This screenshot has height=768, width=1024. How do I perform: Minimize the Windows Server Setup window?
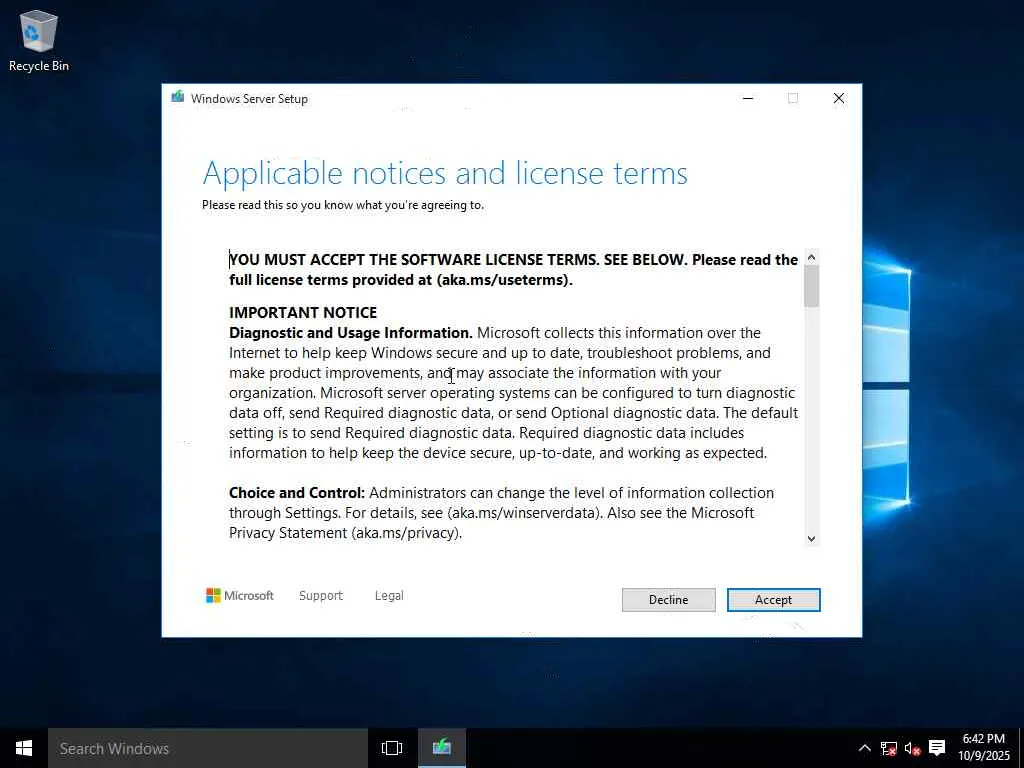tap(748, 98)
